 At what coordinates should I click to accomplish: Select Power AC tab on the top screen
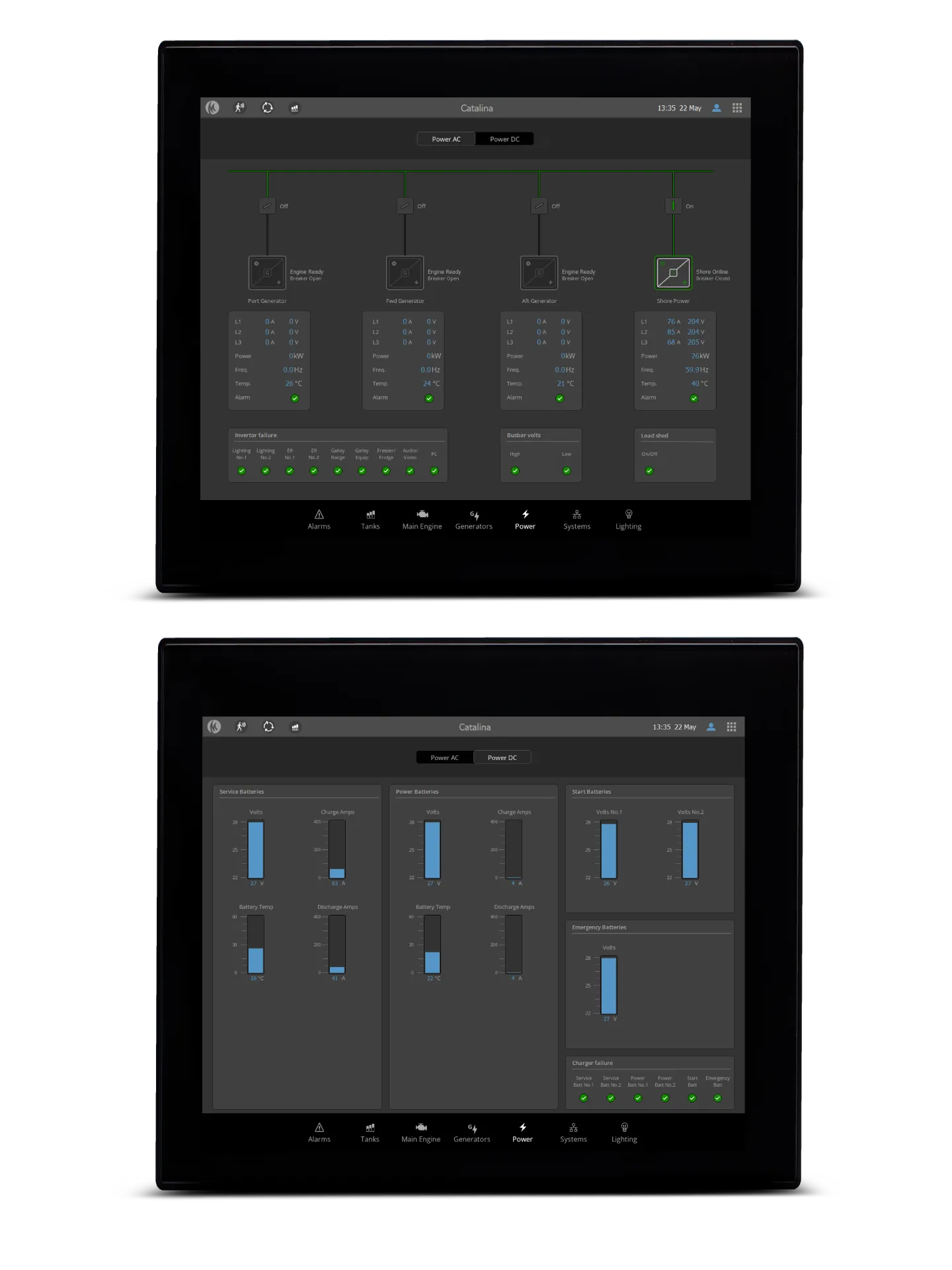[x=446, y=139]
